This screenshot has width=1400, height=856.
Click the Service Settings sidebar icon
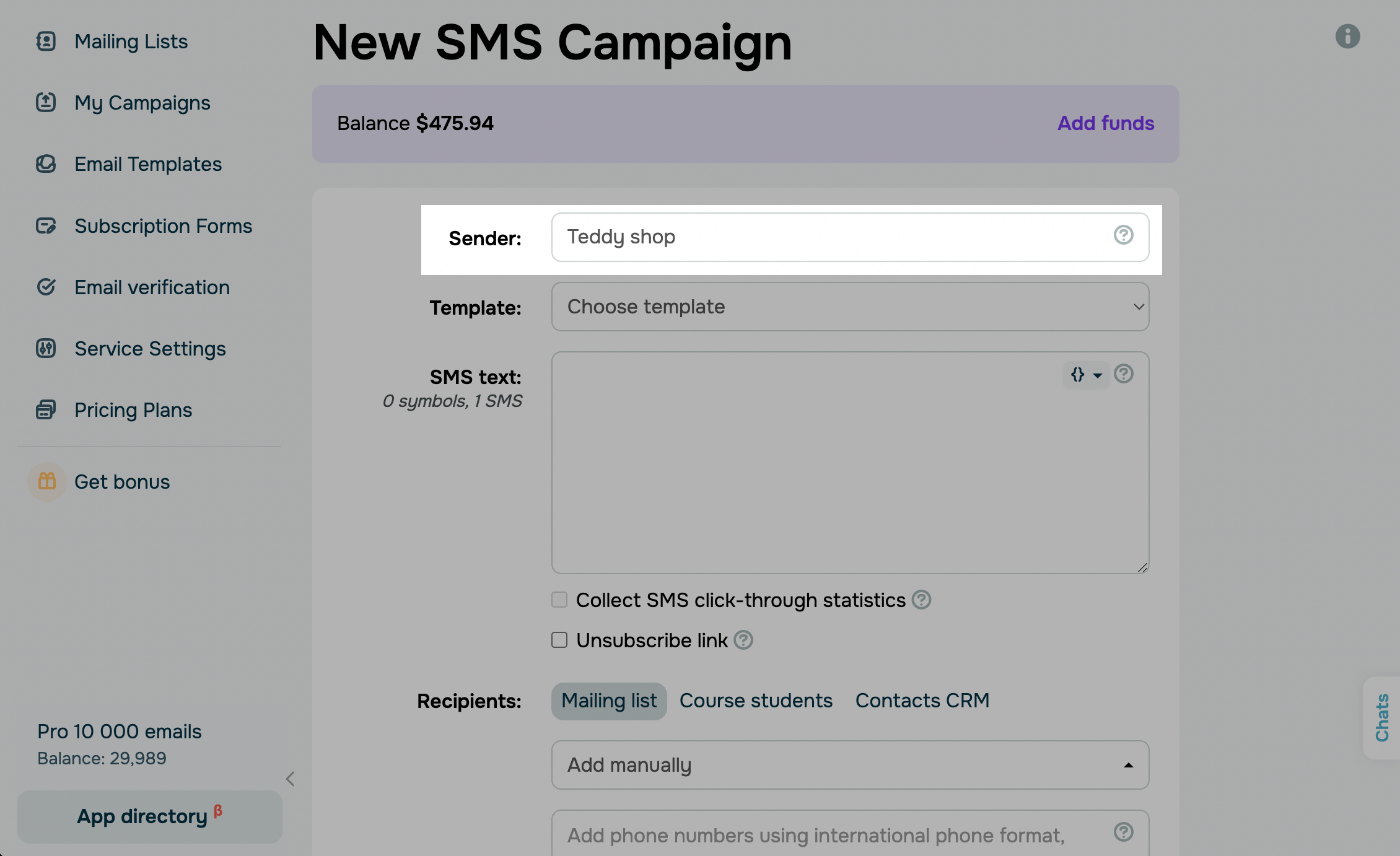(46, 349)
